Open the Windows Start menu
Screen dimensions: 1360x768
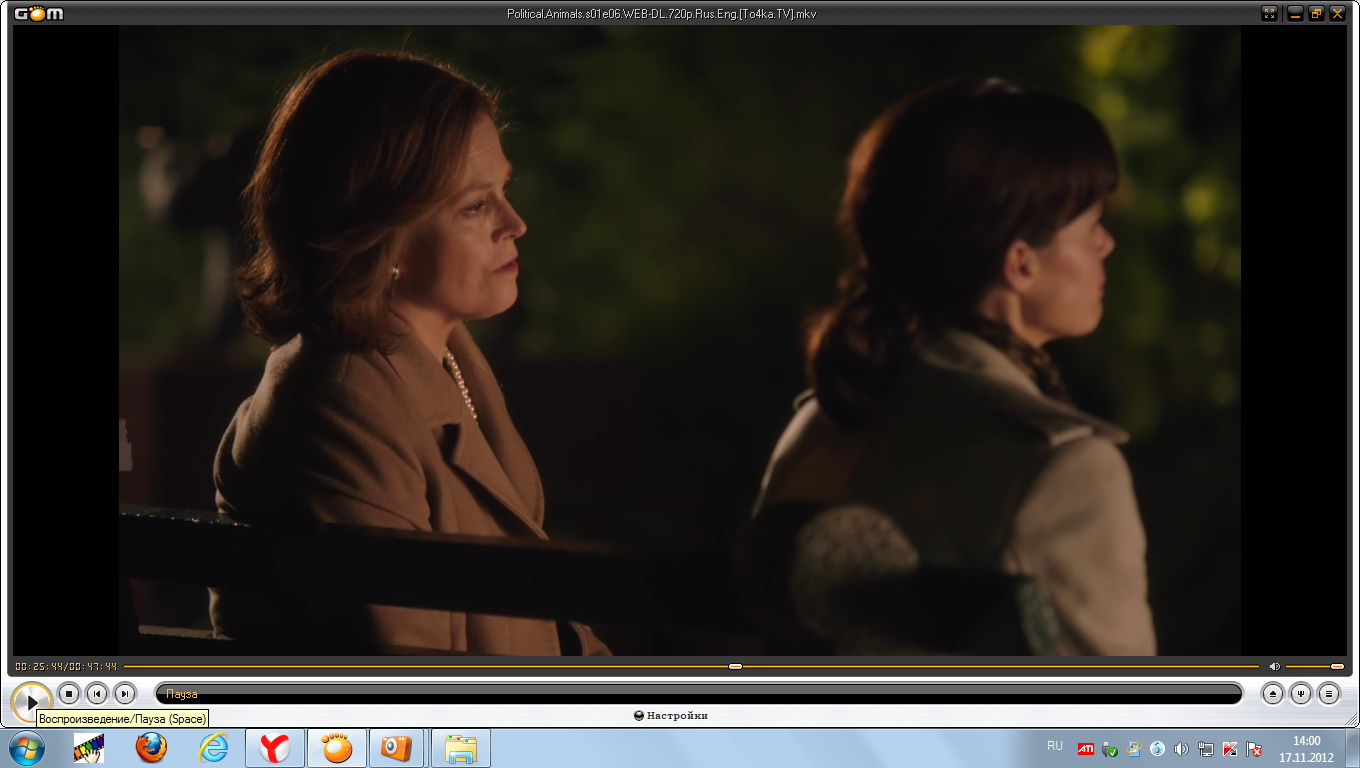tap(26, 747)
